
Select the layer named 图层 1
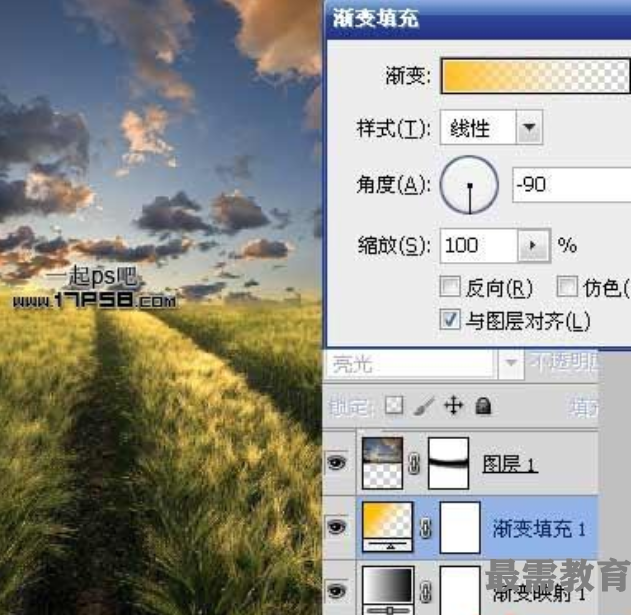pyautogui.click(x=510, y=463)
